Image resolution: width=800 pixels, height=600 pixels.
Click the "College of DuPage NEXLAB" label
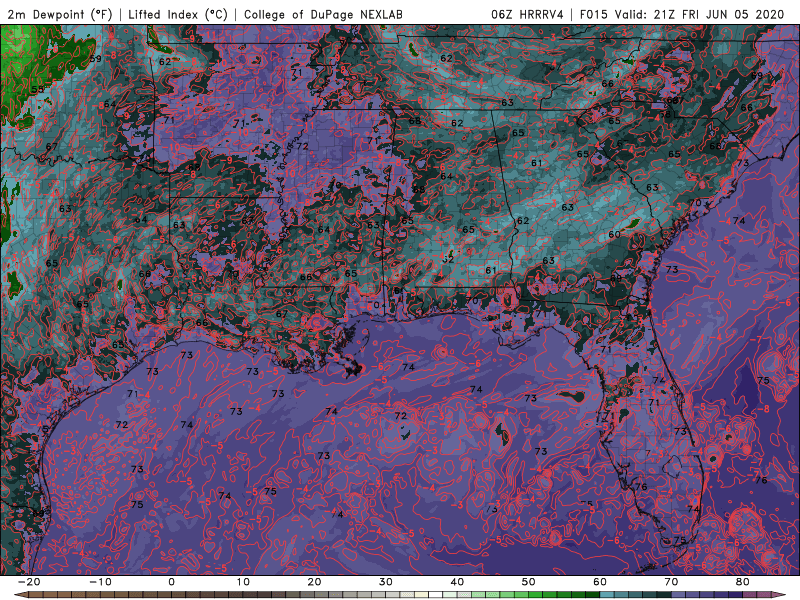pos(323,14)
